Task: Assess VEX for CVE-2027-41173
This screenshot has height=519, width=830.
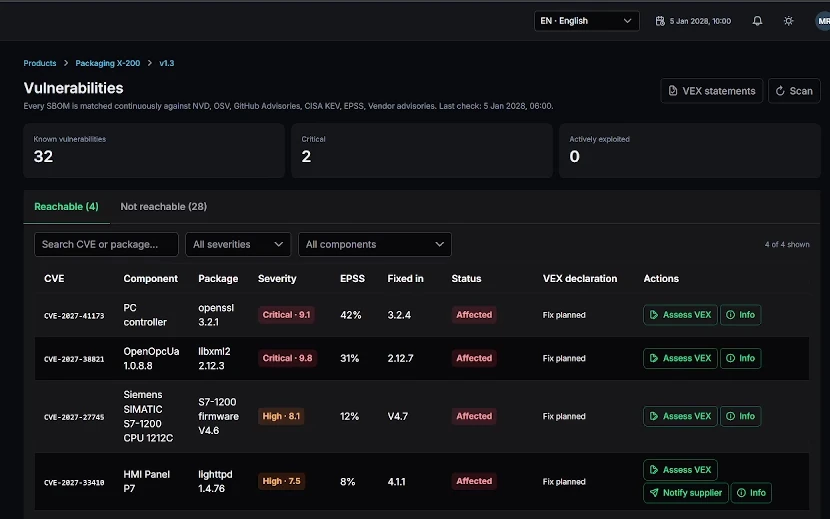Action: click(680, 315)
